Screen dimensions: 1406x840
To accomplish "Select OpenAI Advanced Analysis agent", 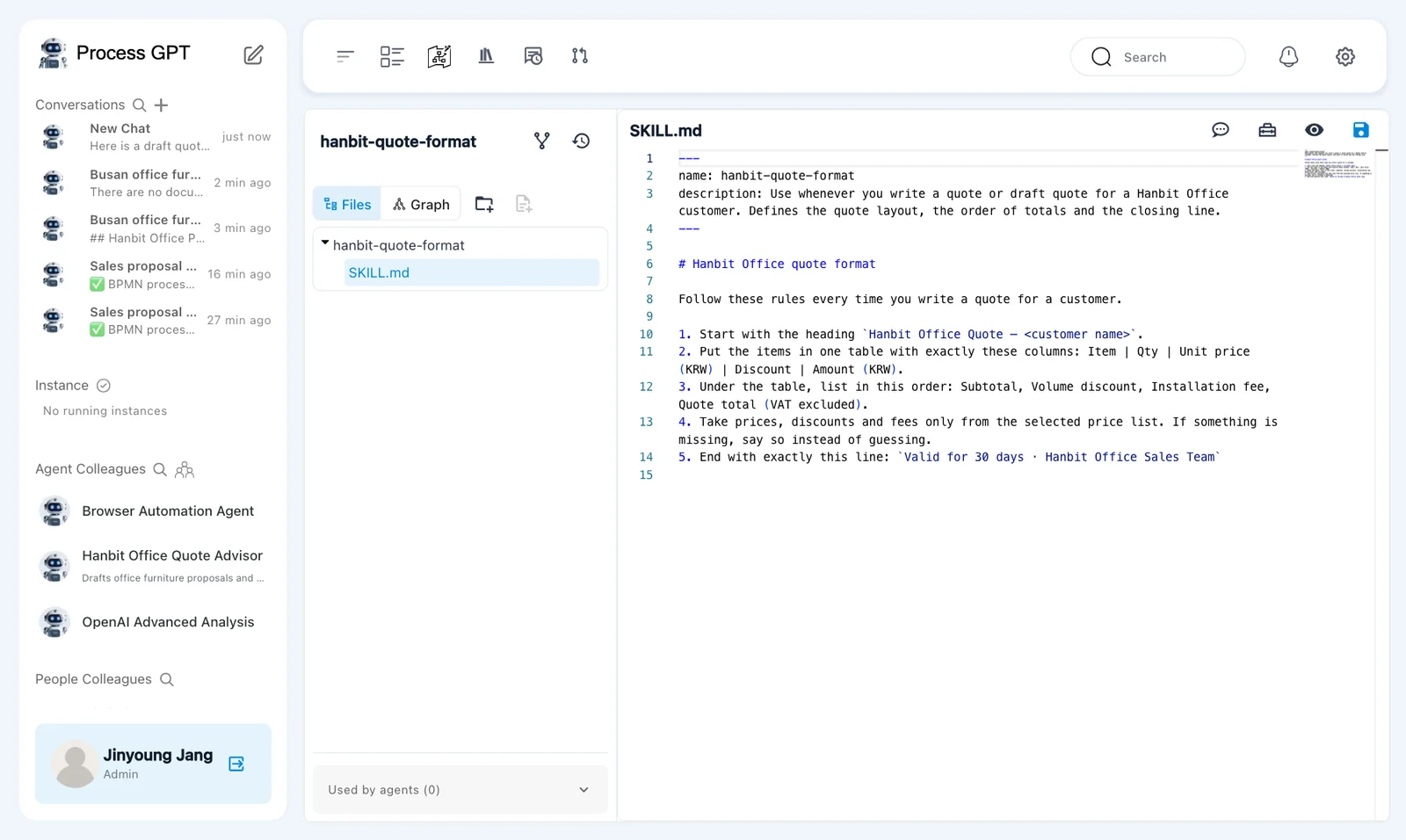I will coord(154,622).
